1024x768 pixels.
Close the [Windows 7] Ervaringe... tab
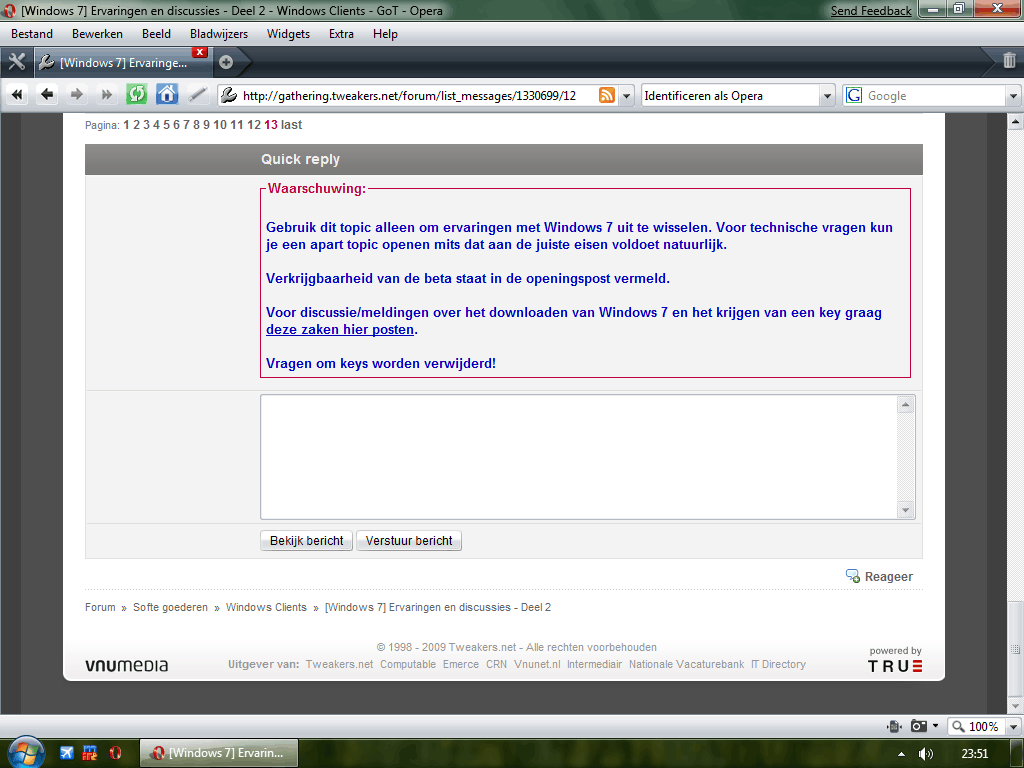(200, 52)
